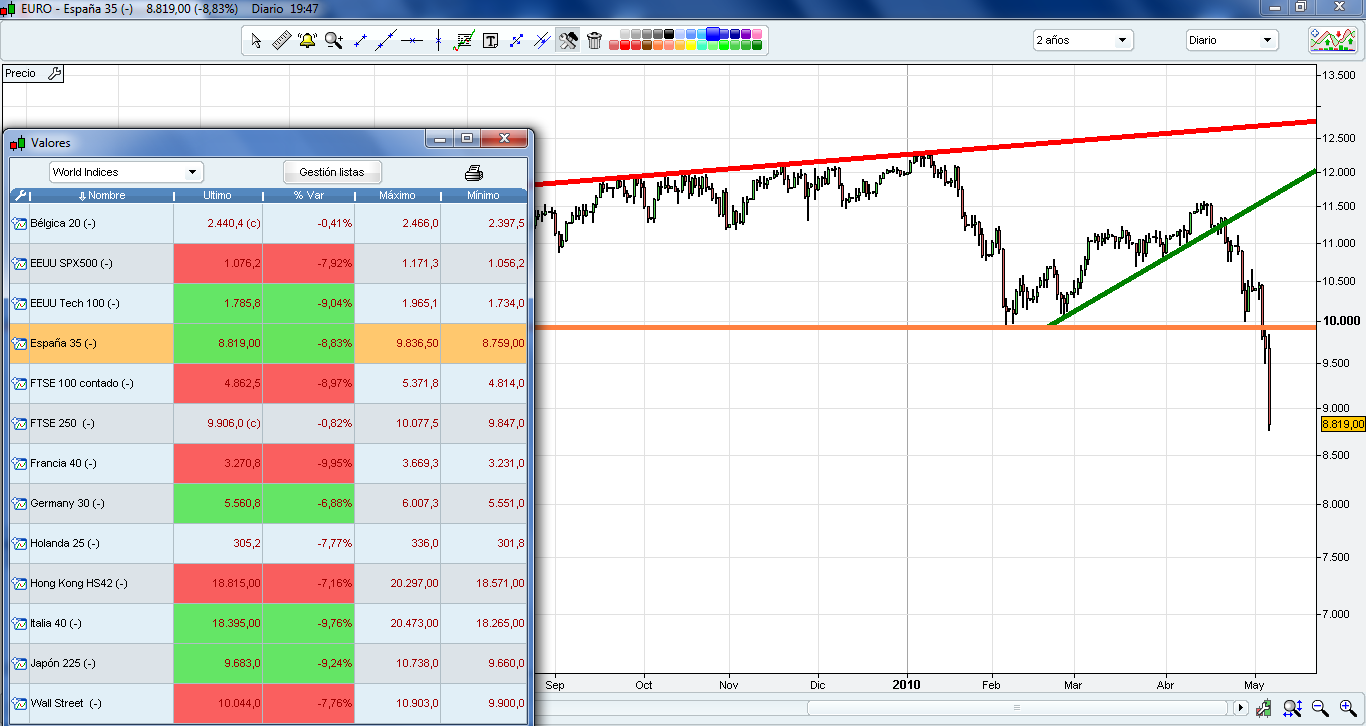Screen dimensions: 1366x726
Task: Select the ruler measure tool
Action: (281, 41)
